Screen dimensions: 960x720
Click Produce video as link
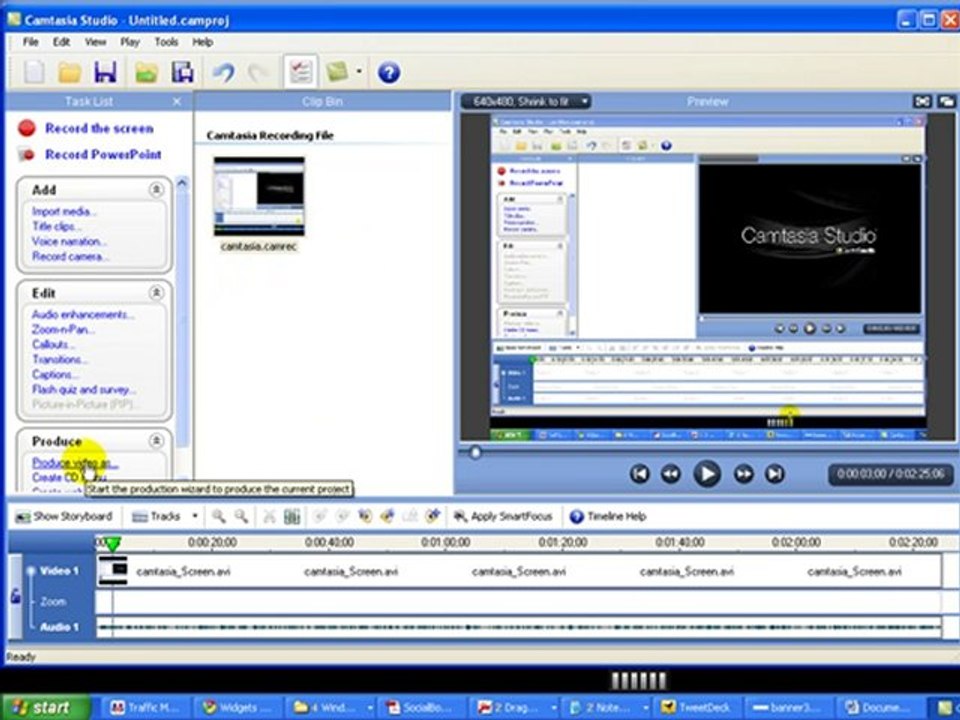pos(75,463)
